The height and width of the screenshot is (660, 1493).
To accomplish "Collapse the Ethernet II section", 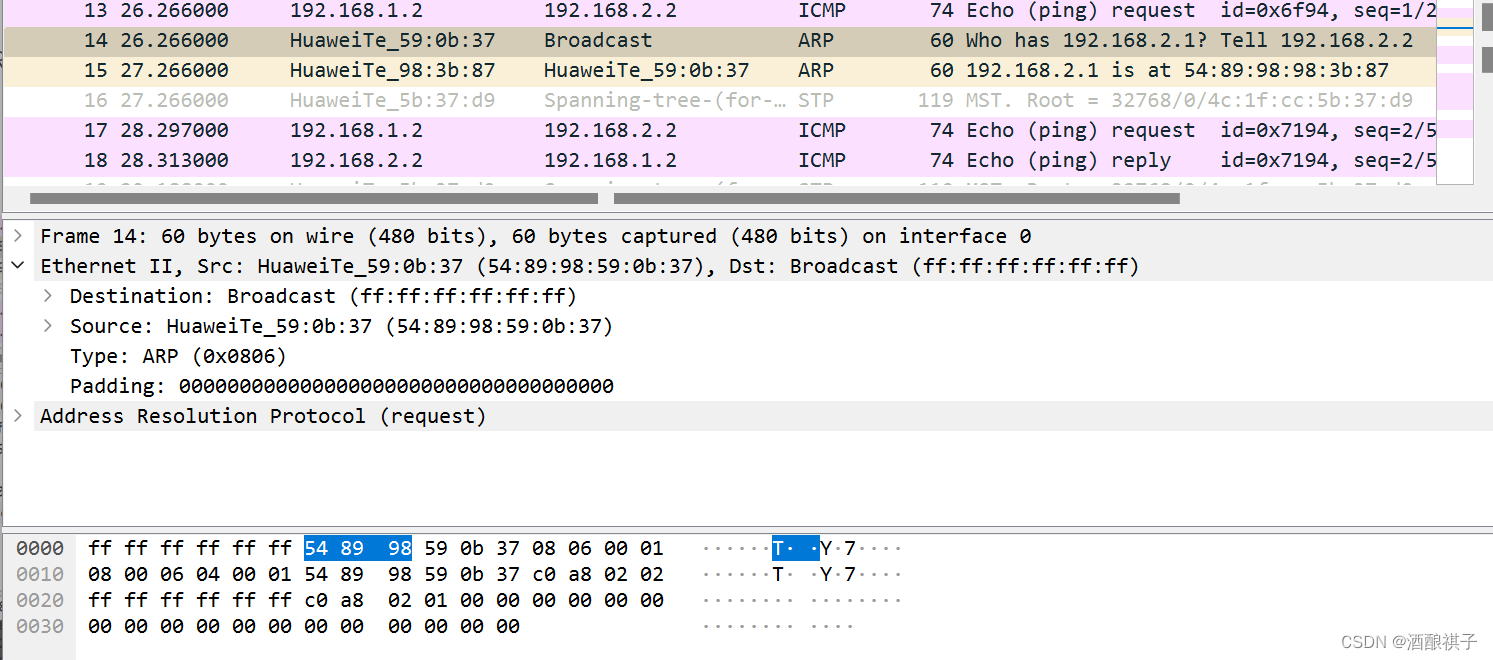I will (19, 266).
